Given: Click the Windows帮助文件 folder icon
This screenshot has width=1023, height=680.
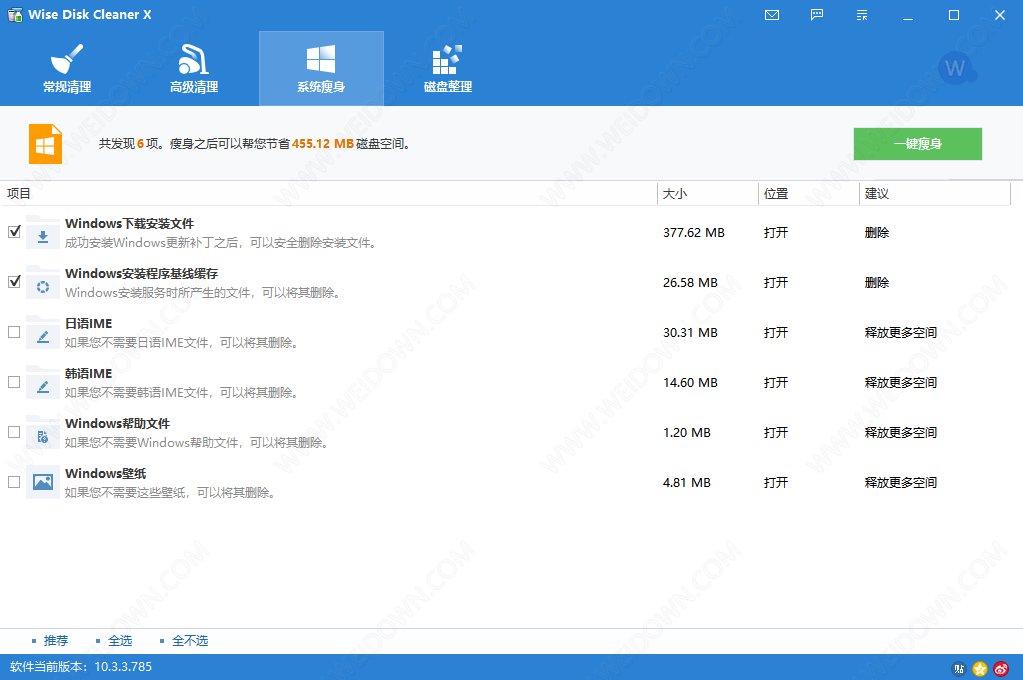Looking at the screenshot, I should pyautogui.click(x=43, y=433).
